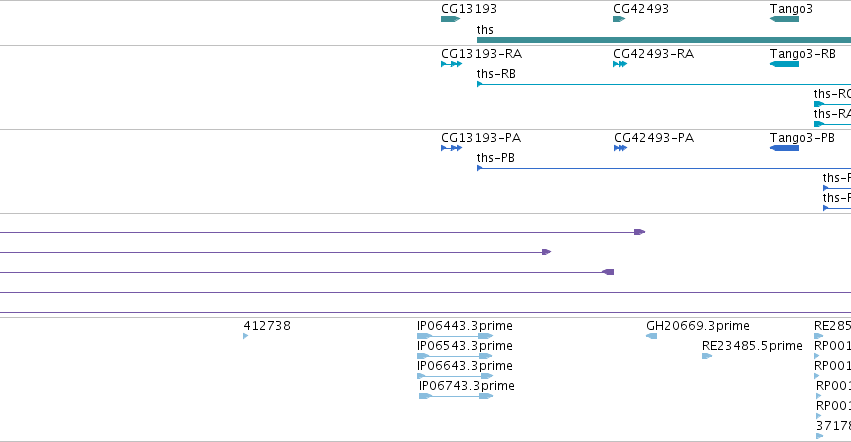Click the GH20669.3prime feature glyph
This screenshot has height=442, width=851.
pos(651,336)
